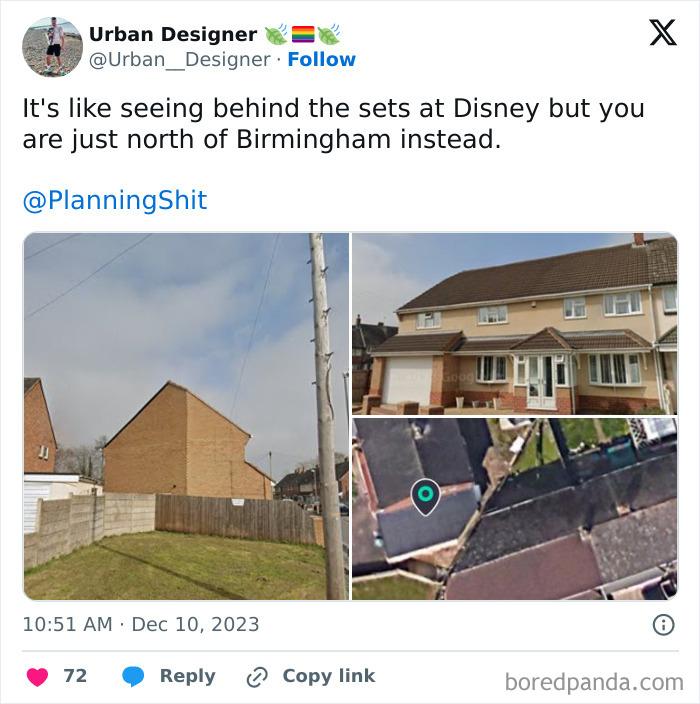
Task: Open the @Urban__Designer handle
Action: pos(180,59)
